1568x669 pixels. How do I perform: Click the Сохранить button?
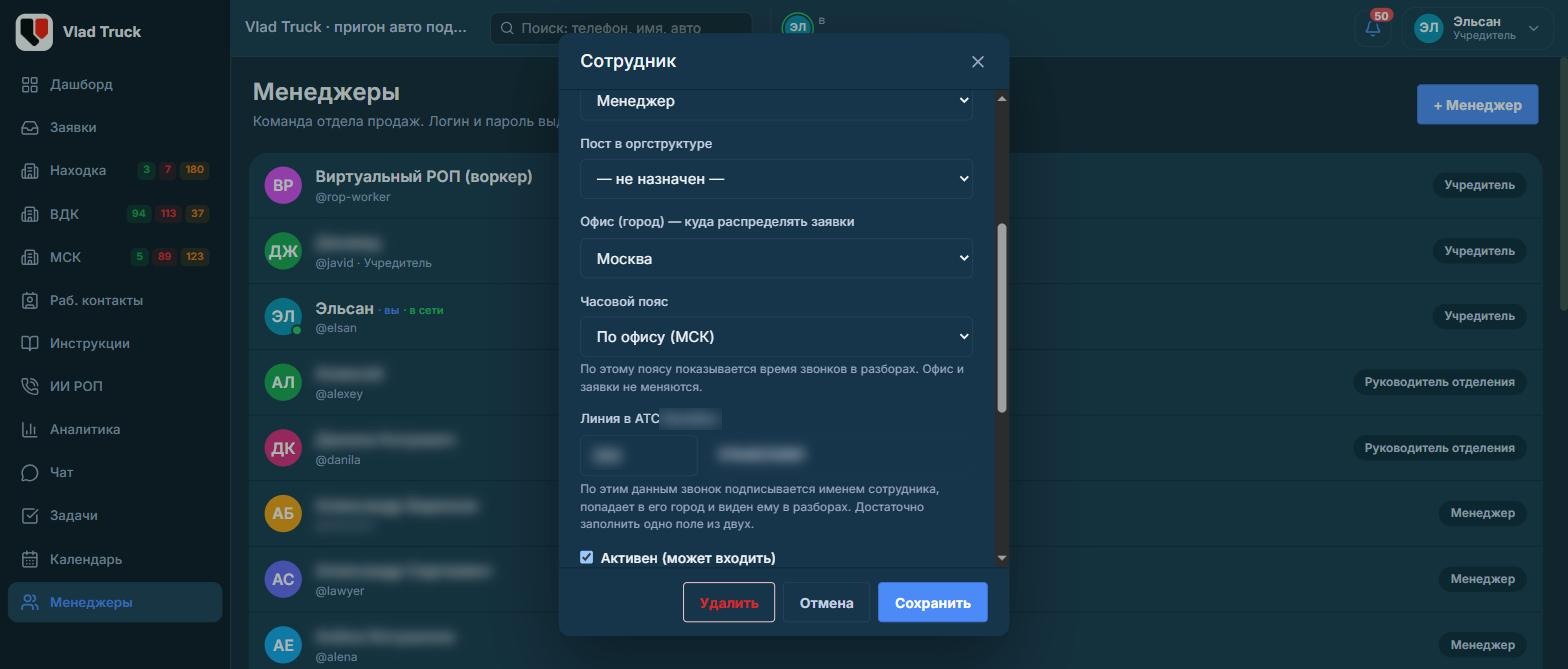tap(933, 602)
